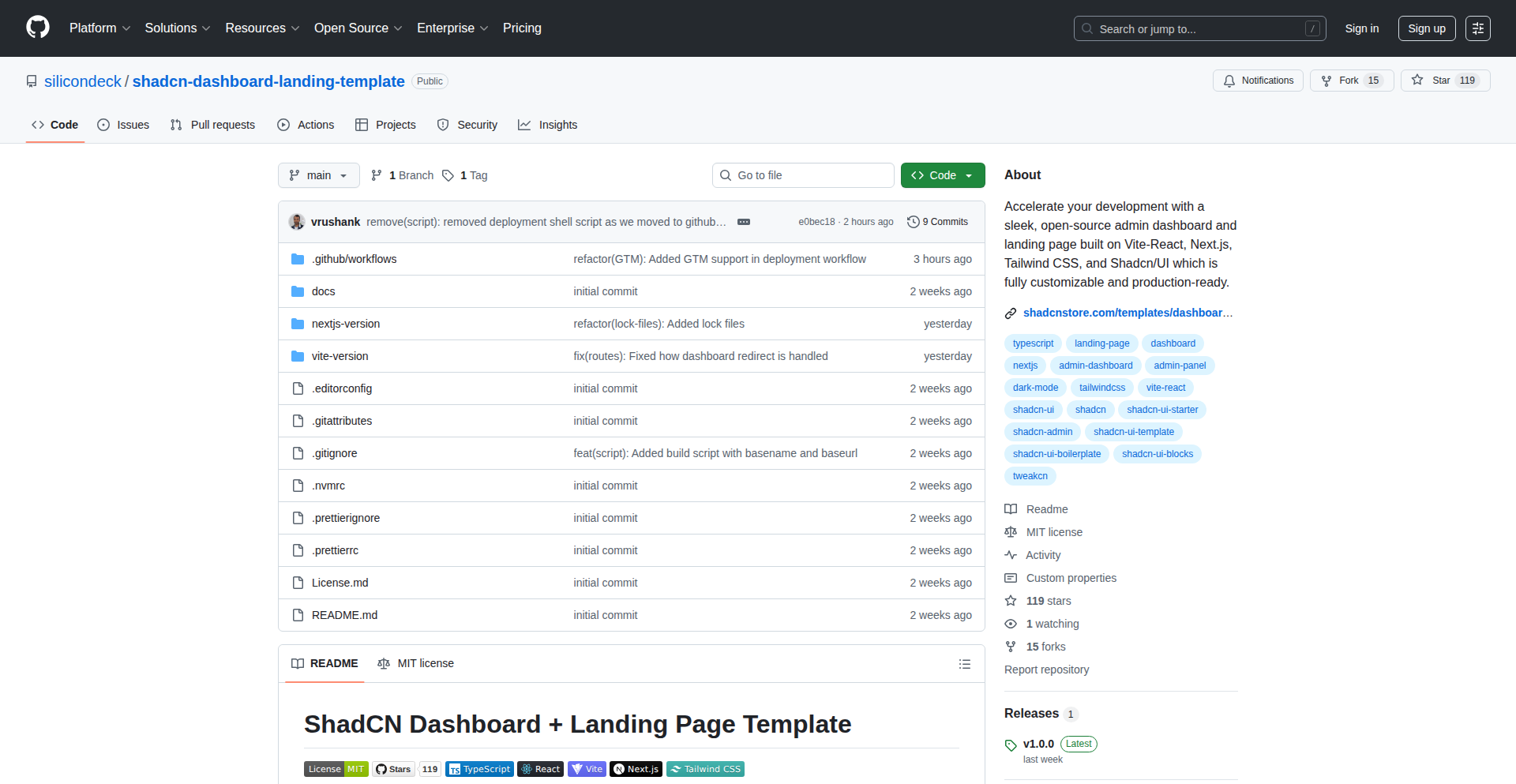Viewport: 1516px width, 784px height.
Task: Open the command palette icon in header
Action: pos(1477,28)
